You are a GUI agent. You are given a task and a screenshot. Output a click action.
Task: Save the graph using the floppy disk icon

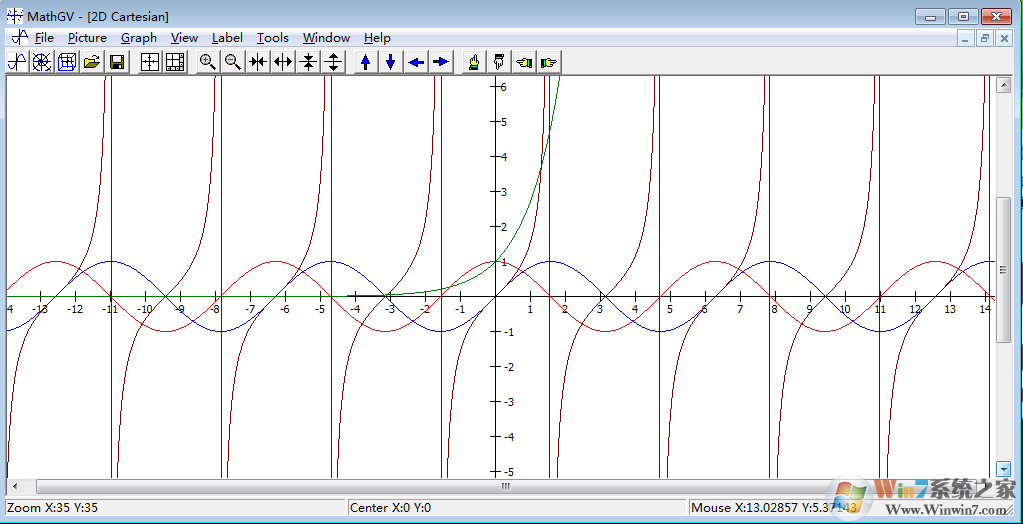[x=117, y=62]
